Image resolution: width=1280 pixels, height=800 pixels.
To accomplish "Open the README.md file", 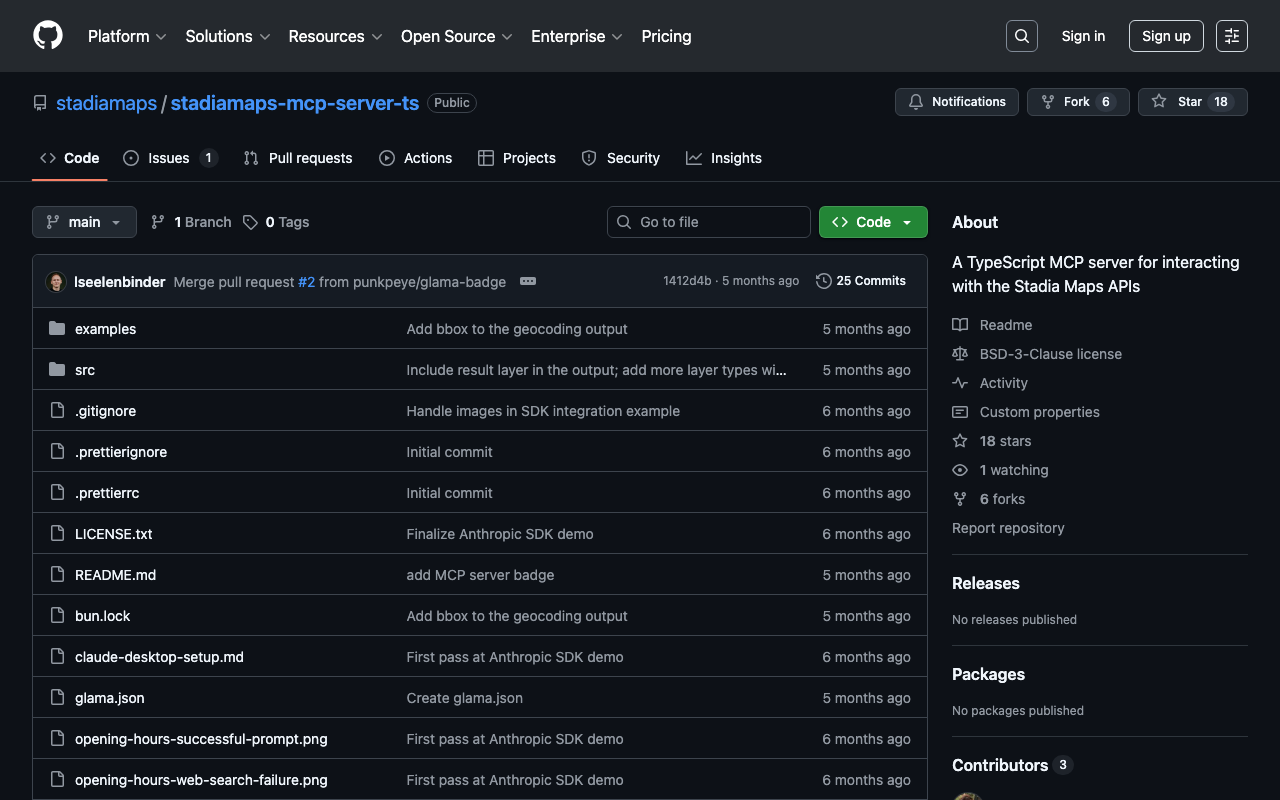I will 115,575.
